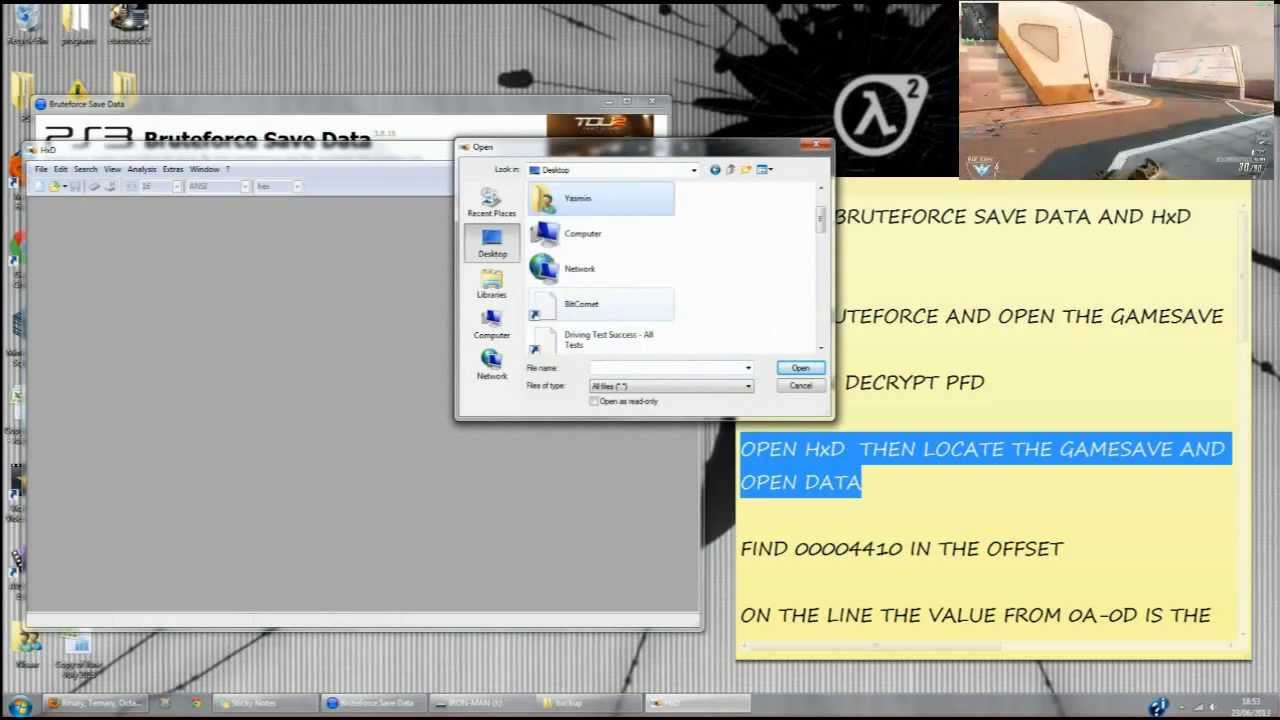Image resolution: width=1280 pixels, height=720 pixels.
Task: Select Network in the file list
Action: tap(601, 269)
